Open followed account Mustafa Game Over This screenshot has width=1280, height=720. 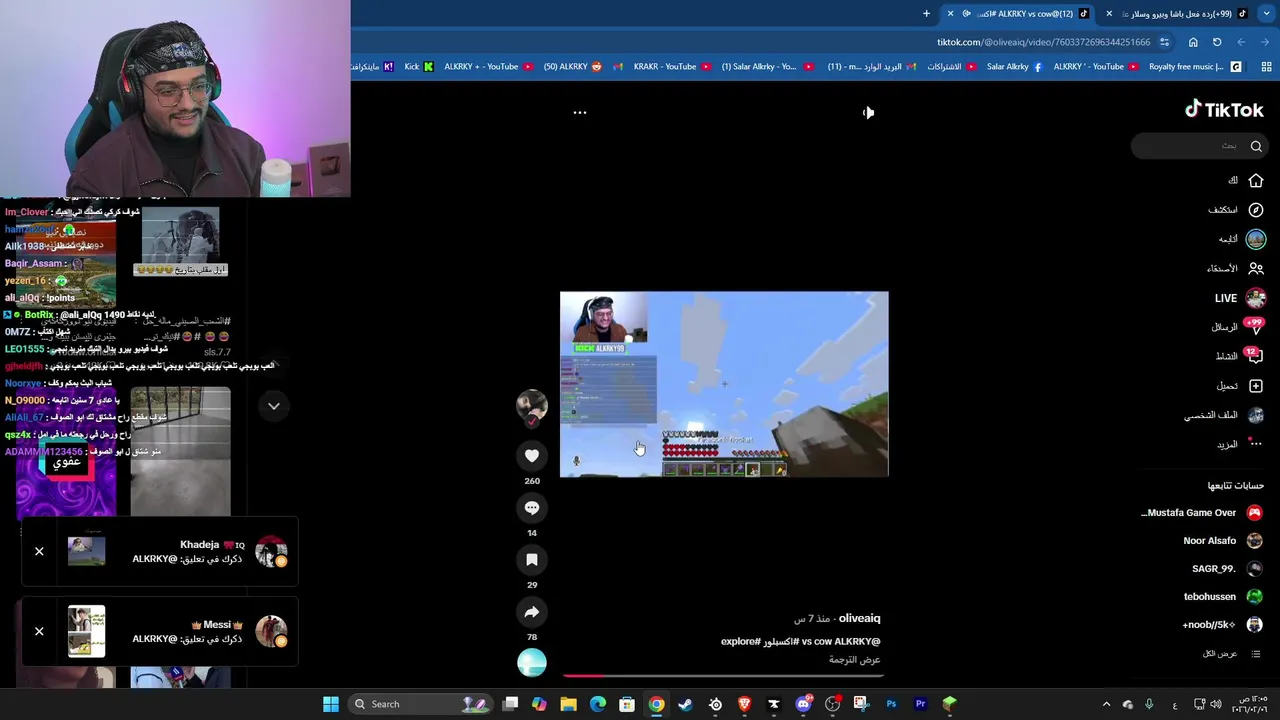(1202, 513)
